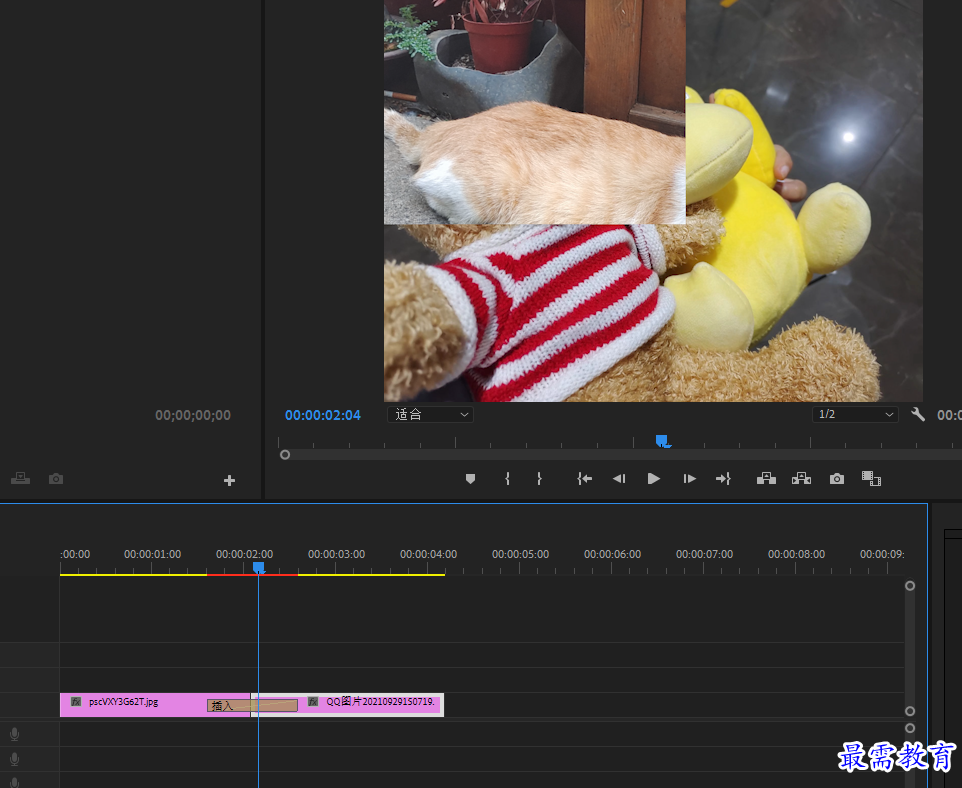
Task: Play the sequence in Program monitor
Action: [x=653, y=479]
